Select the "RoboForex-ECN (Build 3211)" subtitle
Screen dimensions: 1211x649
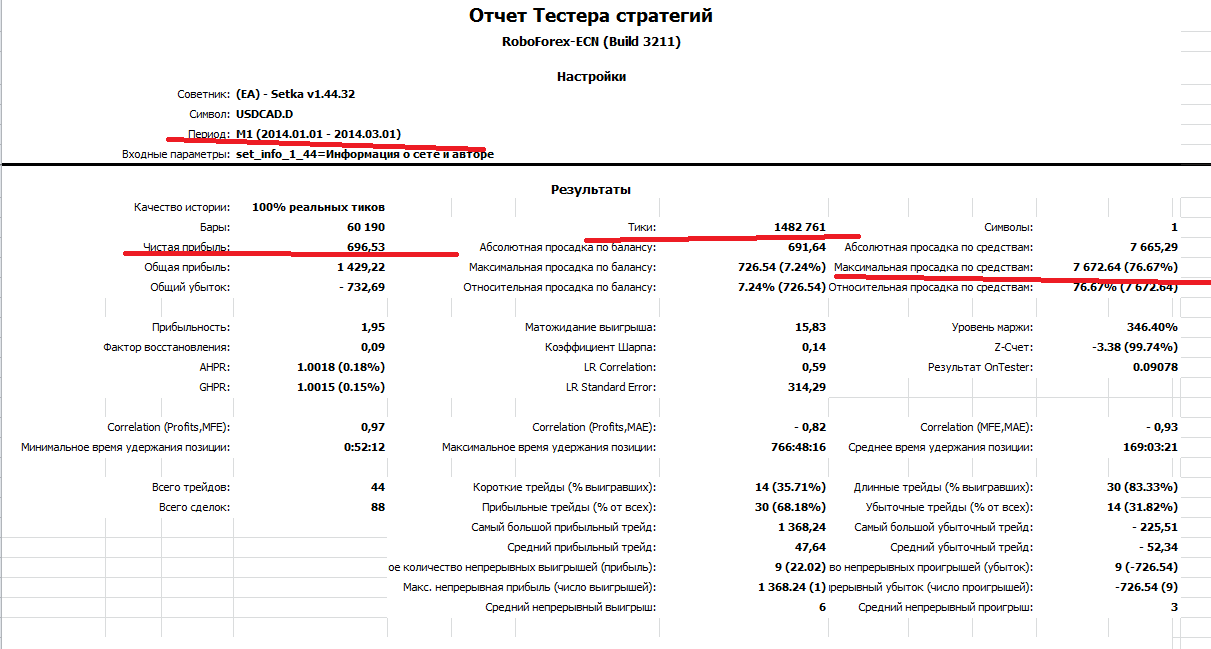click(x=591, y=42)
